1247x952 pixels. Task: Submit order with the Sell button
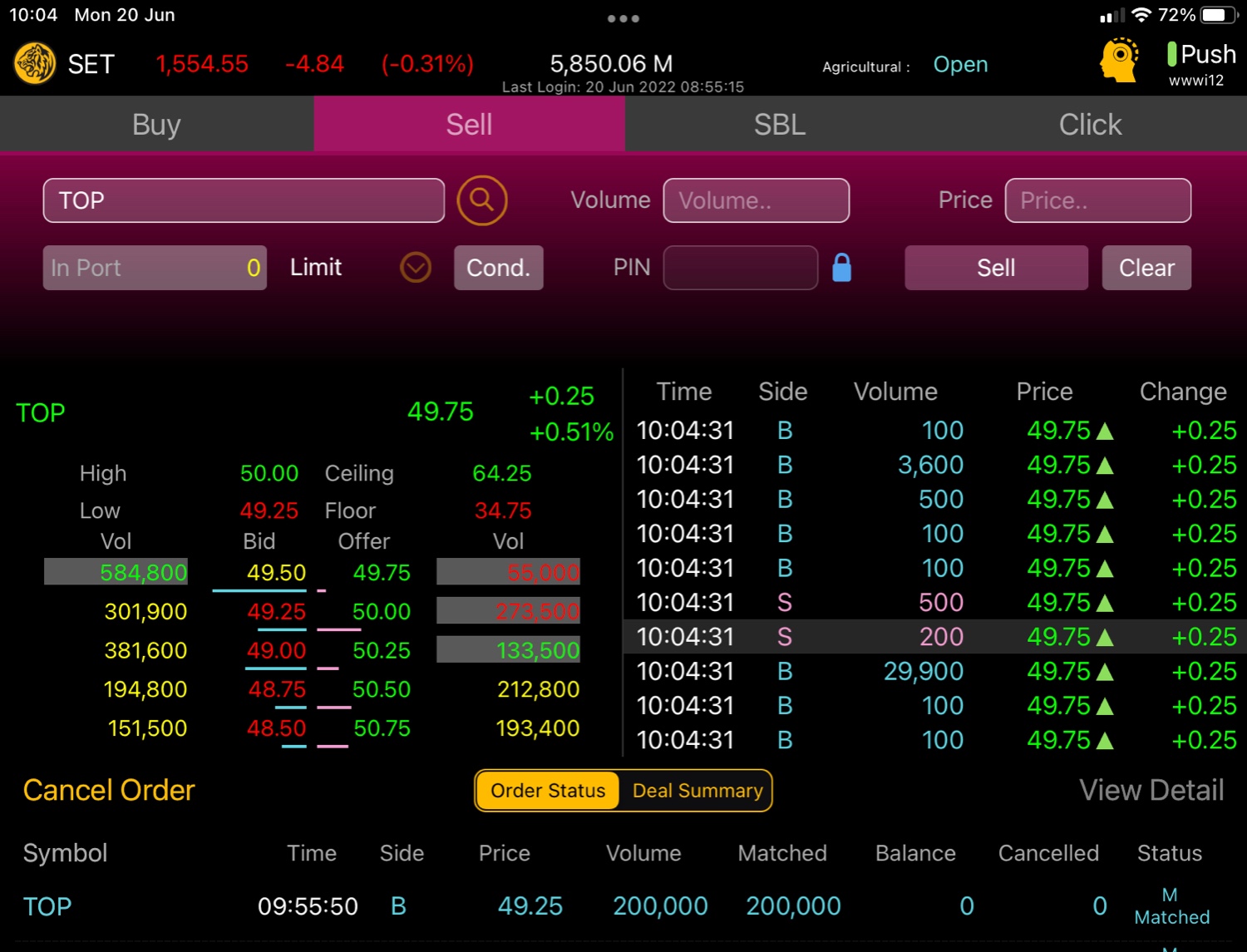[996, 268]
